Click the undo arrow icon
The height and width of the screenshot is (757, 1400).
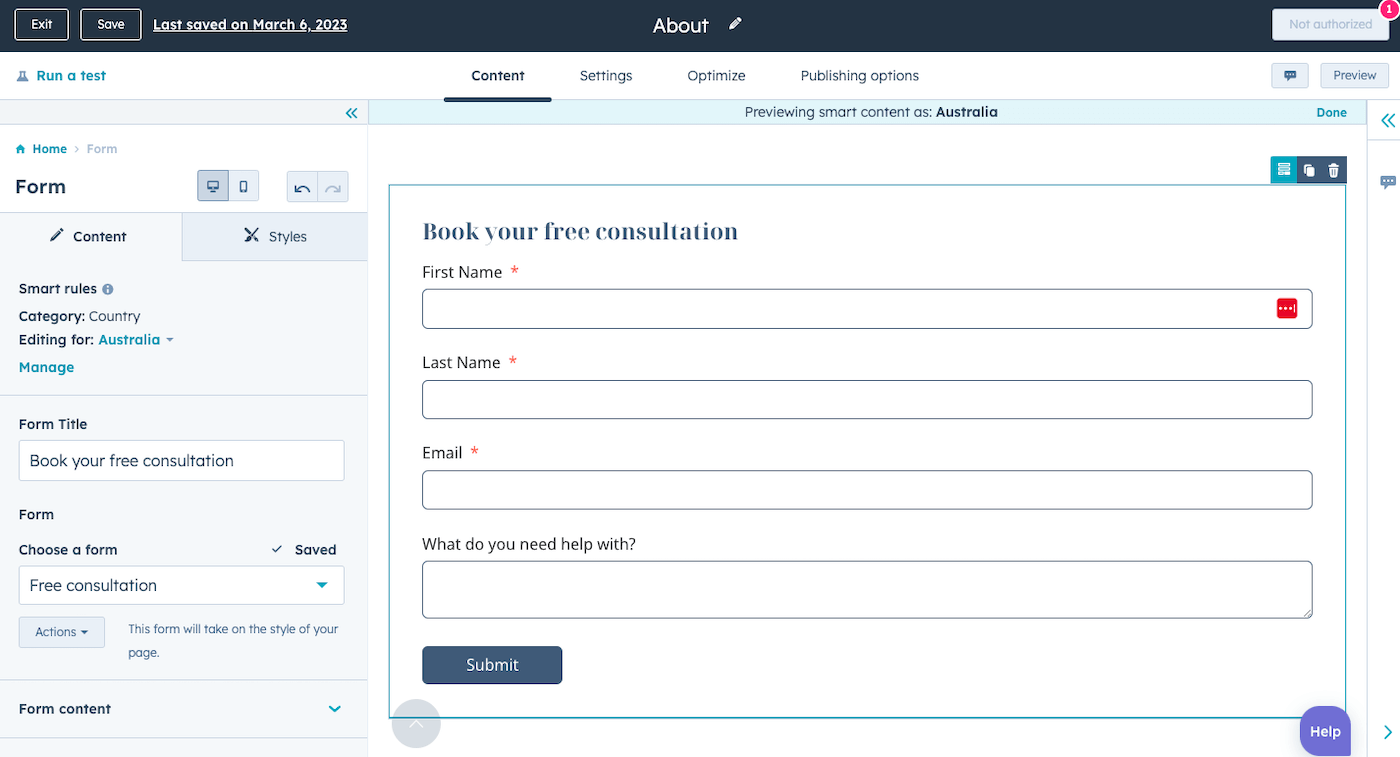[x=302, y=187]
